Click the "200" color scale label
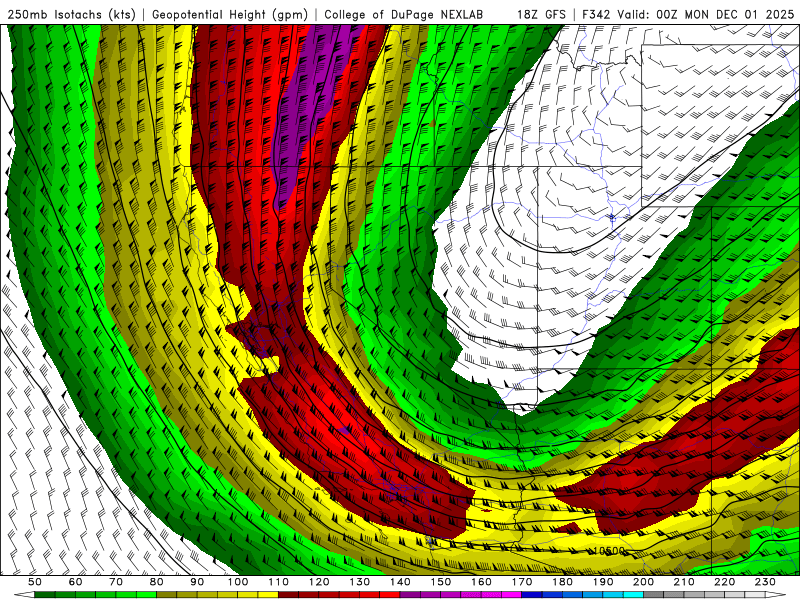The image size is (800, 600). click(643, 582)
